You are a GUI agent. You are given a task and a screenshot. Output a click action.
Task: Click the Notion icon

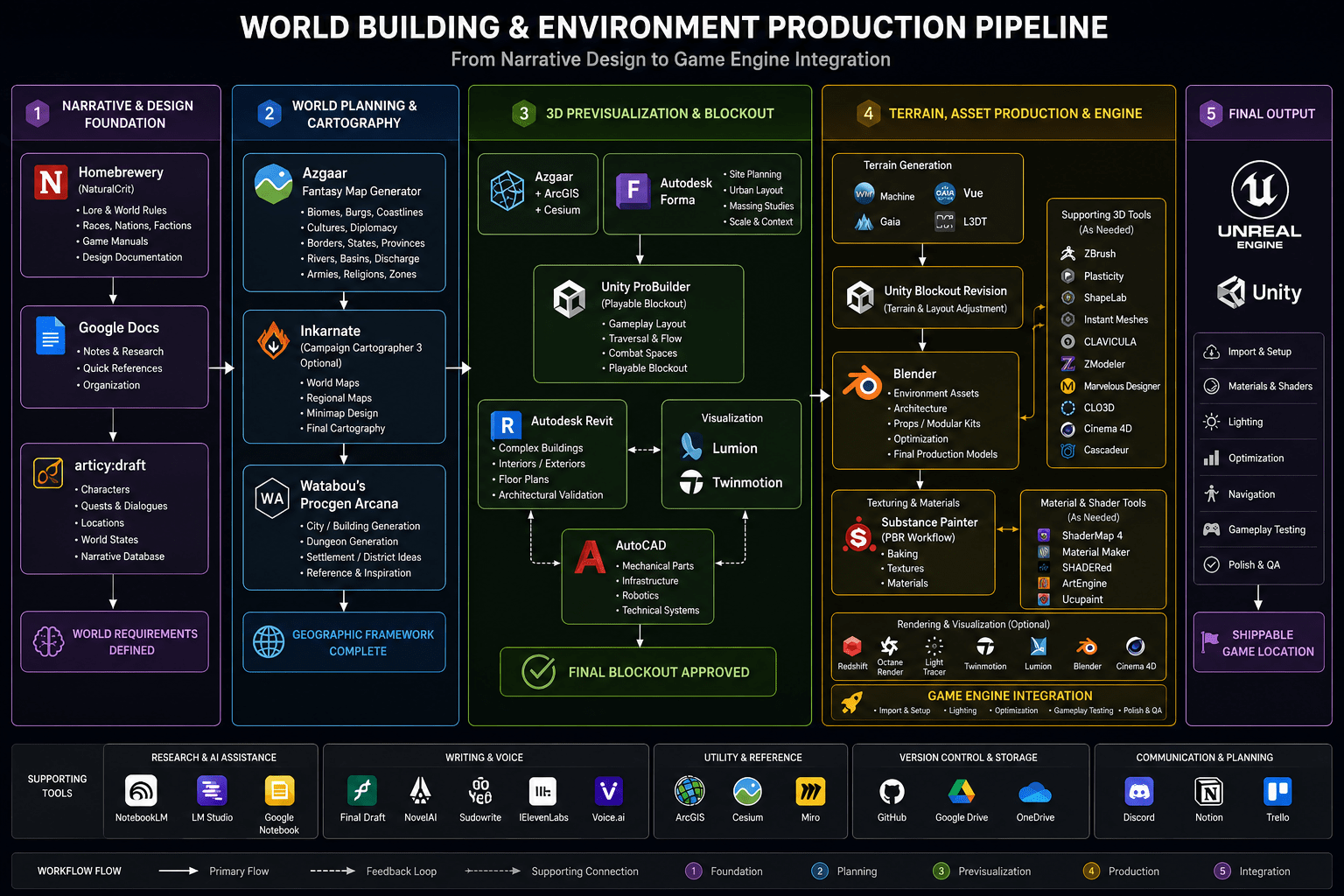tap(1209, 791)
